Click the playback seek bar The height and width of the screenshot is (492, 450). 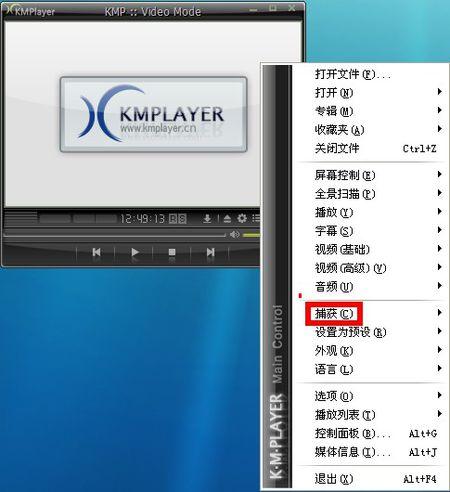115,235
